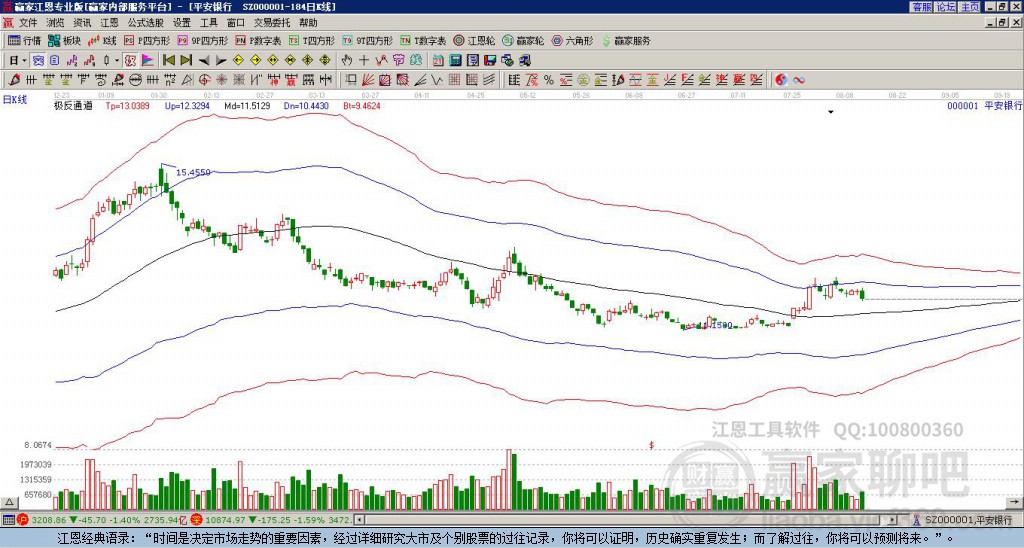Viewport: 1024px width, 548px height.
Task: Open the 资讯 menu
Action: coord(82,23)
